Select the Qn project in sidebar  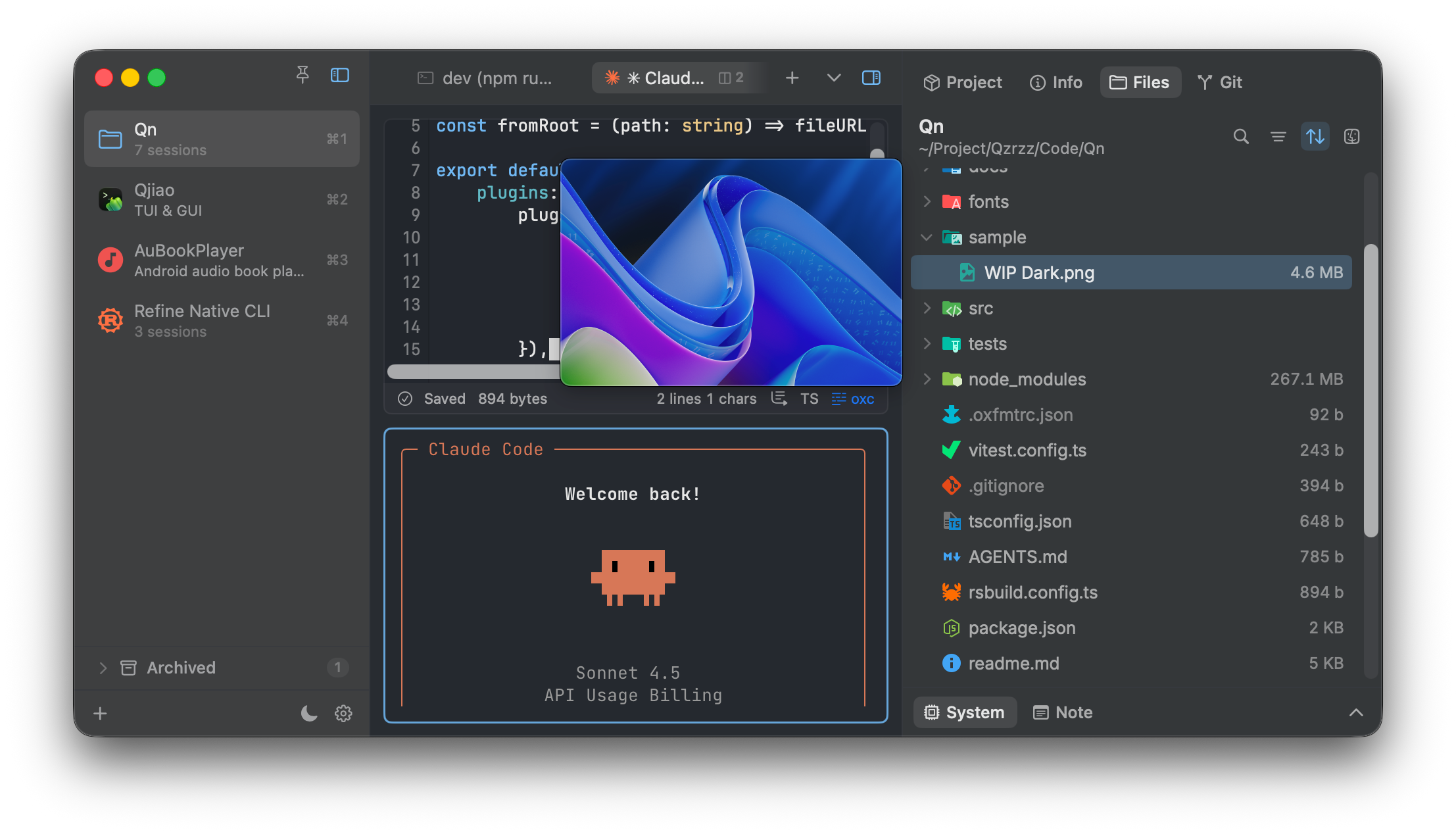click(x=222, y=139)
